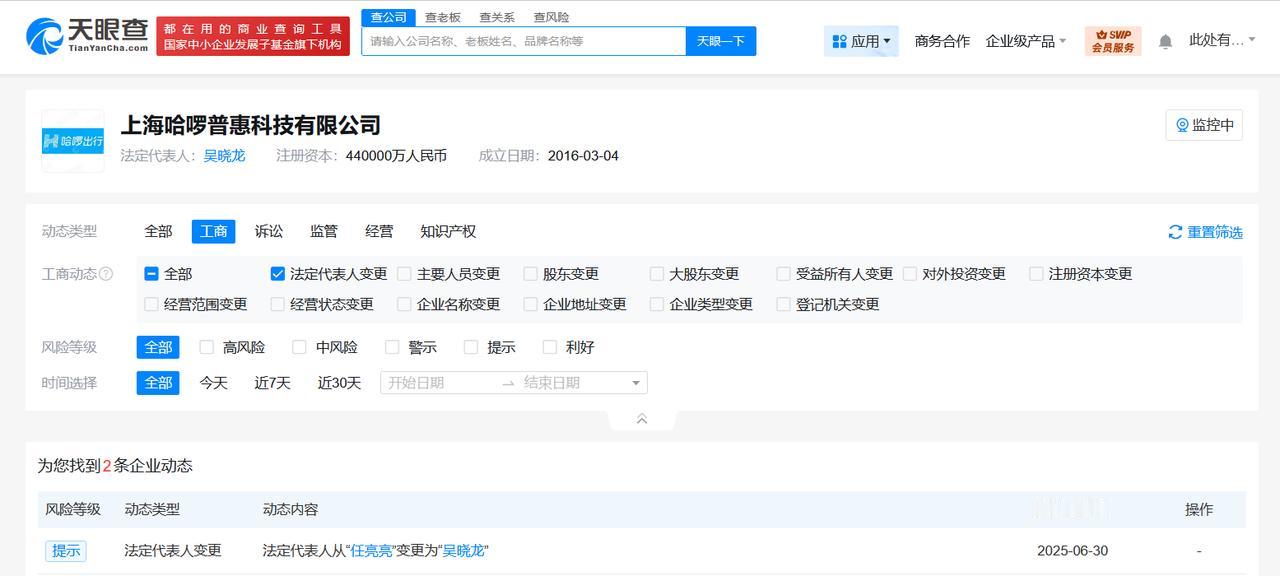Collapse the filter panel with the double chevron
The height and width of the screenshot is (576, 1280).
[x=642, y=419]
